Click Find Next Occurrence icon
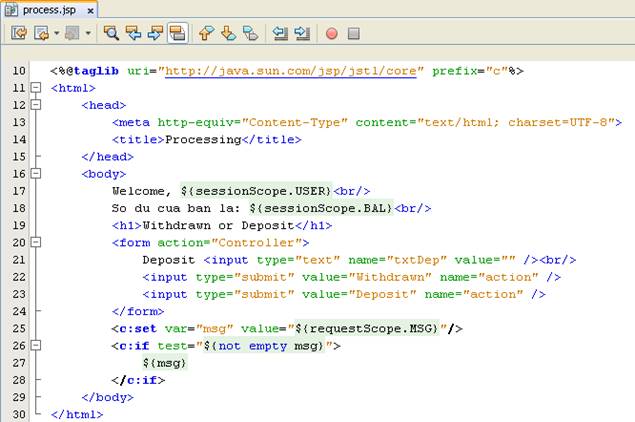The height and width of the screenshot is (422, 635). click(155, 33)
